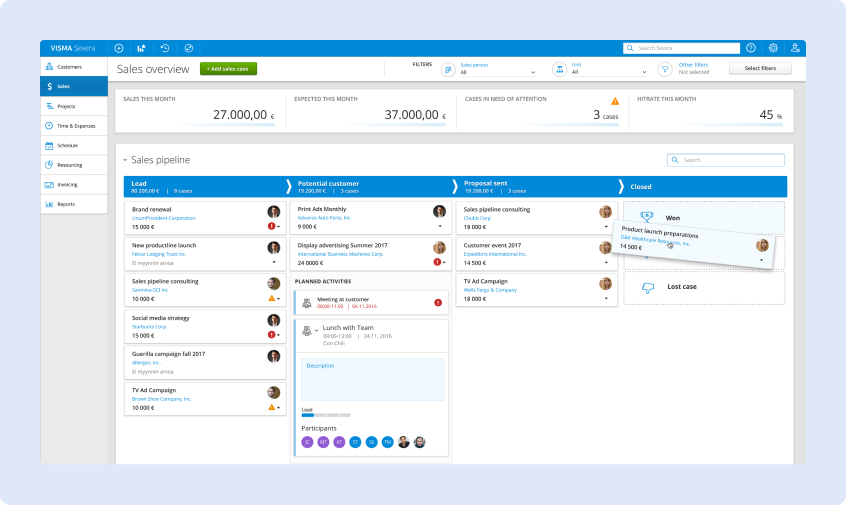
Task: Click the Add sales case button
Action: point(228,69)
